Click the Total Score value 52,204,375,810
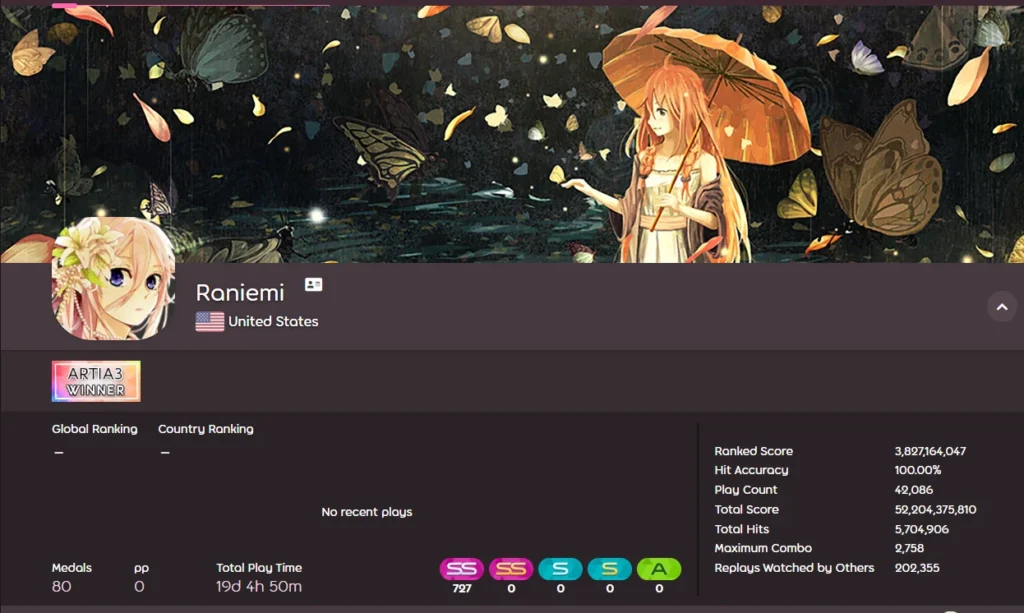Screen dimensions: 1024x613 click(935, 509)
